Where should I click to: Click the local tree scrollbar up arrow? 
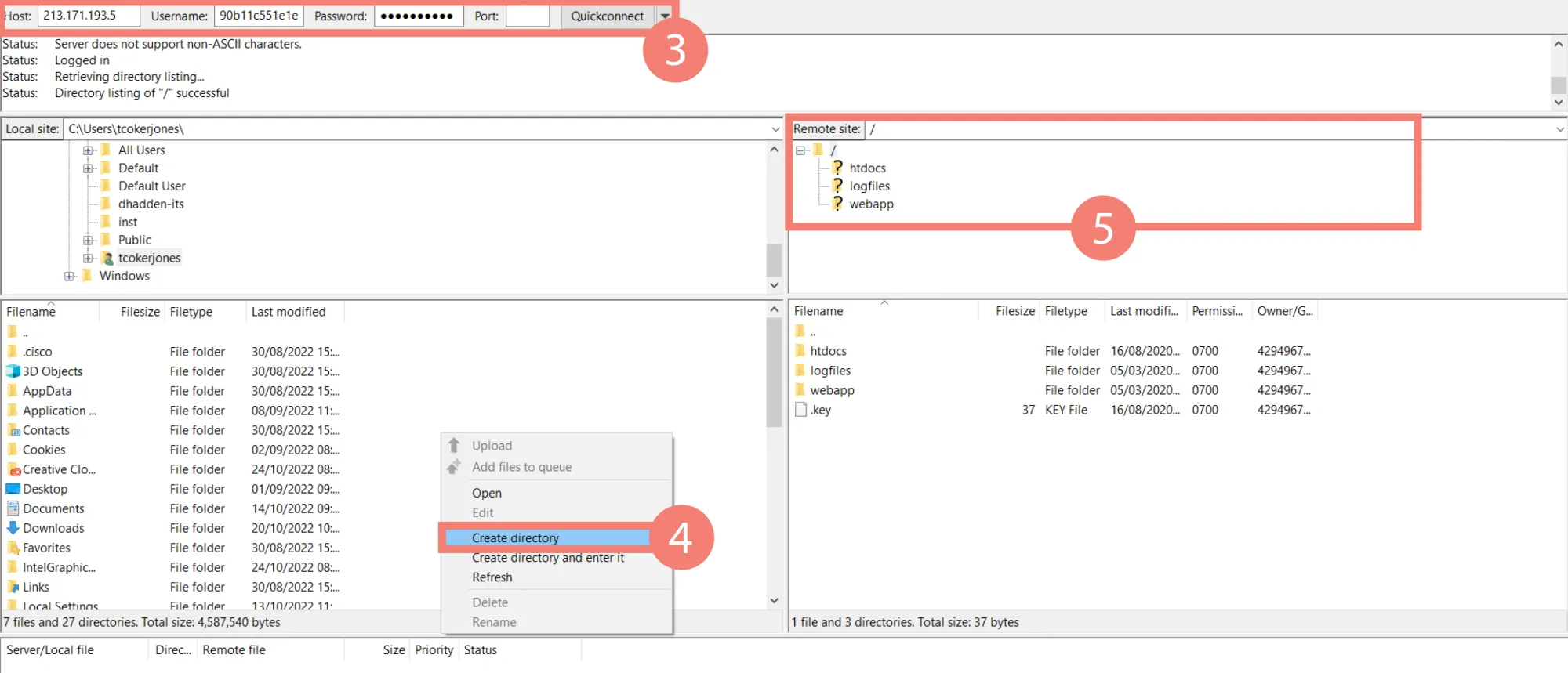point(774,149)
